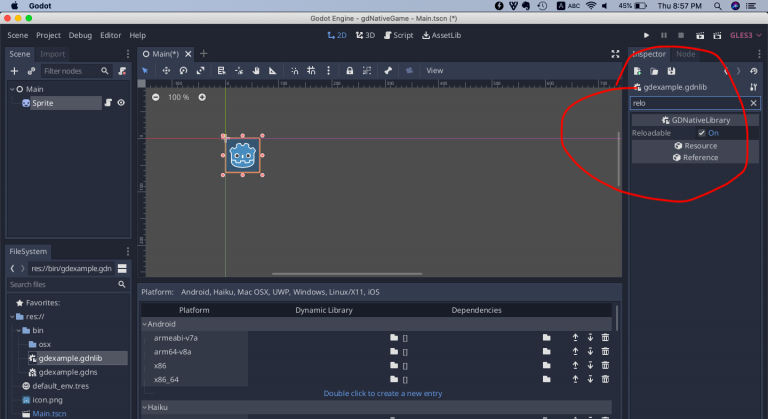
Task: Select the Ruler Mode tool
Action: coord(273,71)
